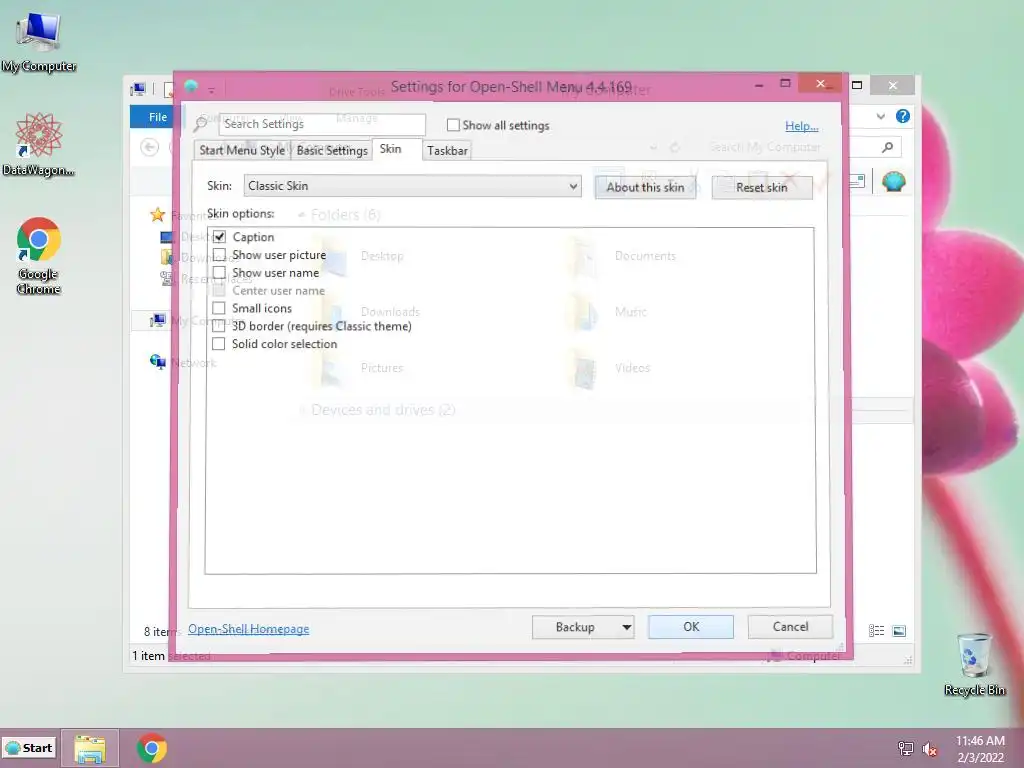Image resolution: width=1024 pixels, height=768 pixels.
Task: Open File Explorer from the taskbar
Action: coord(90,748)
